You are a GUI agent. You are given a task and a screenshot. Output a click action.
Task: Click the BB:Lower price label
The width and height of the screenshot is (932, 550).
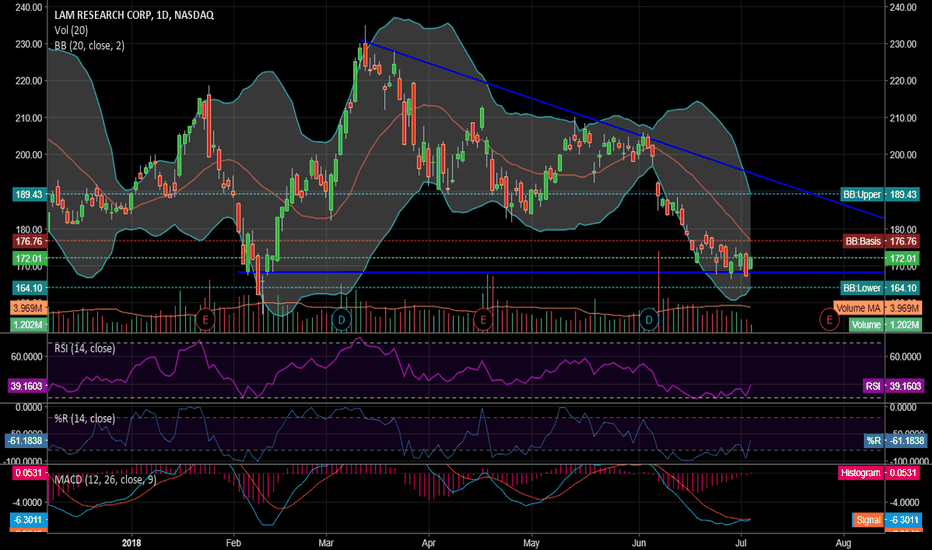click(x=862, y=288)
